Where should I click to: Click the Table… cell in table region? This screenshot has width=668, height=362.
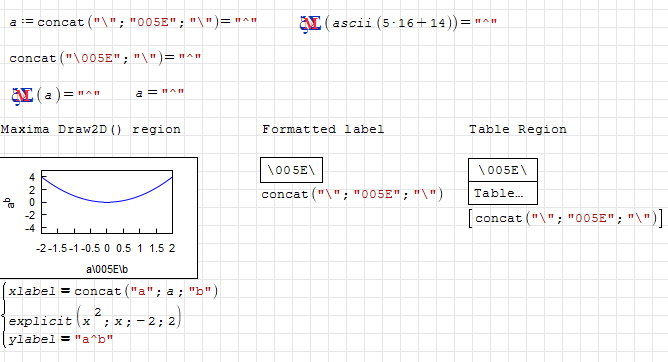coord(503,193)
